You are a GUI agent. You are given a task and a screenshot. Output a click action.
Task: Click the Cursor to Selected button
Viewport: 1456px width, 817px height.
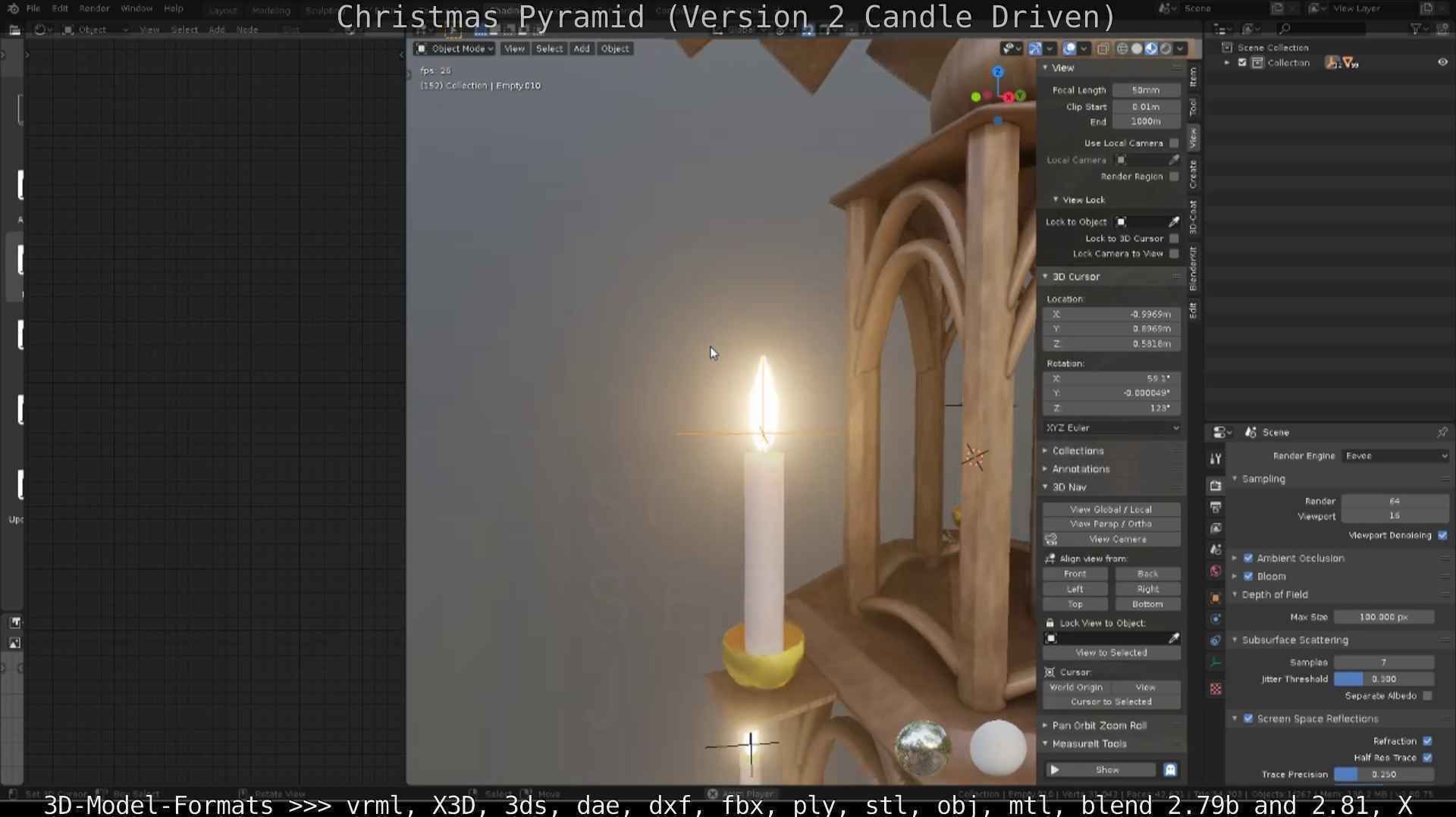pyautogui.click(x=1111, y=703)
